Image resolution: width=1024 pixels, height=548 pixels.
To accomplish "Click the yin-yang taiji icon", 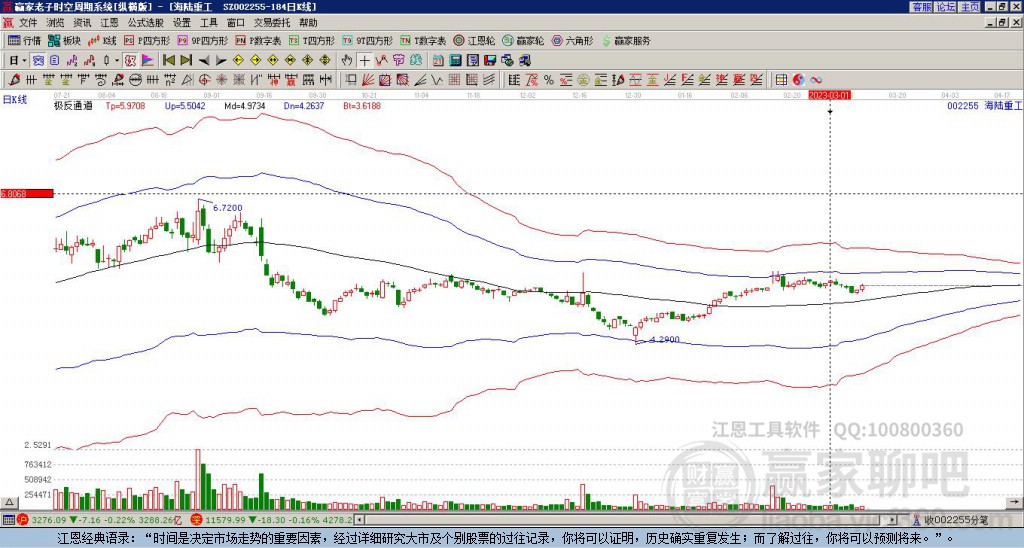I will point(798,80).
